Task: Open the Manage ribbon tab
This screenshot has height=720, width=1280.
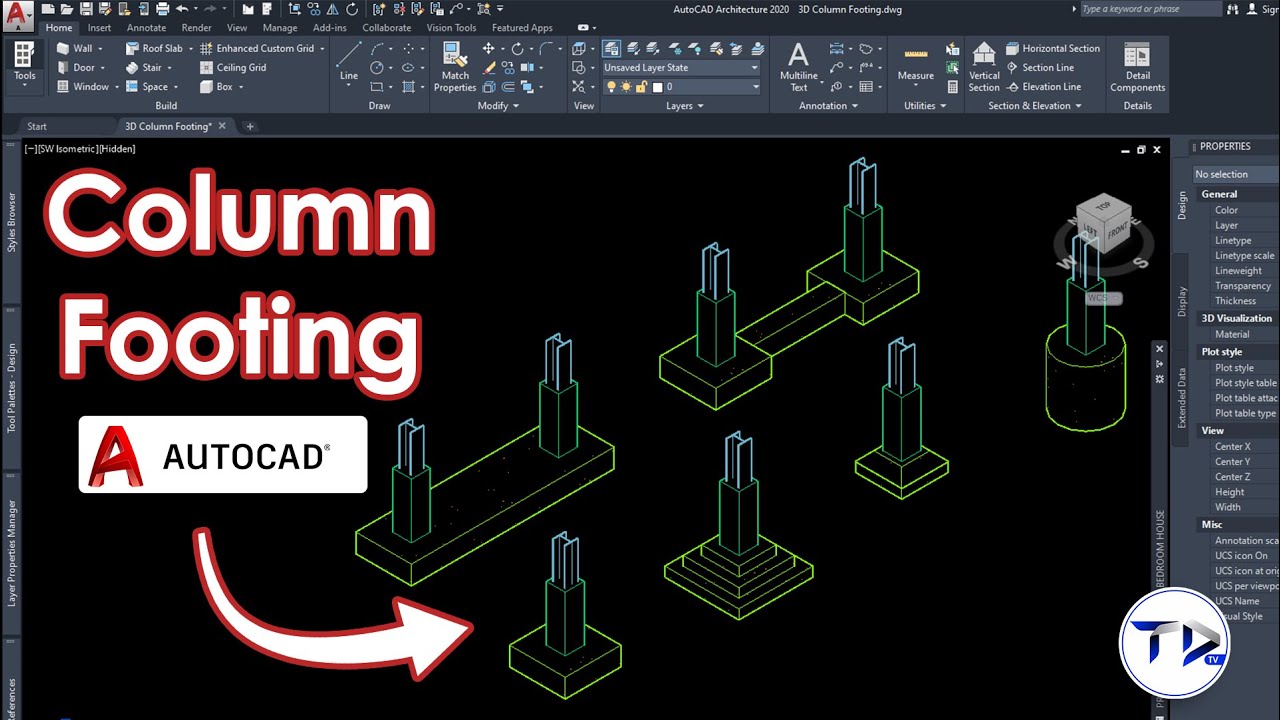Action: [280, 28]
